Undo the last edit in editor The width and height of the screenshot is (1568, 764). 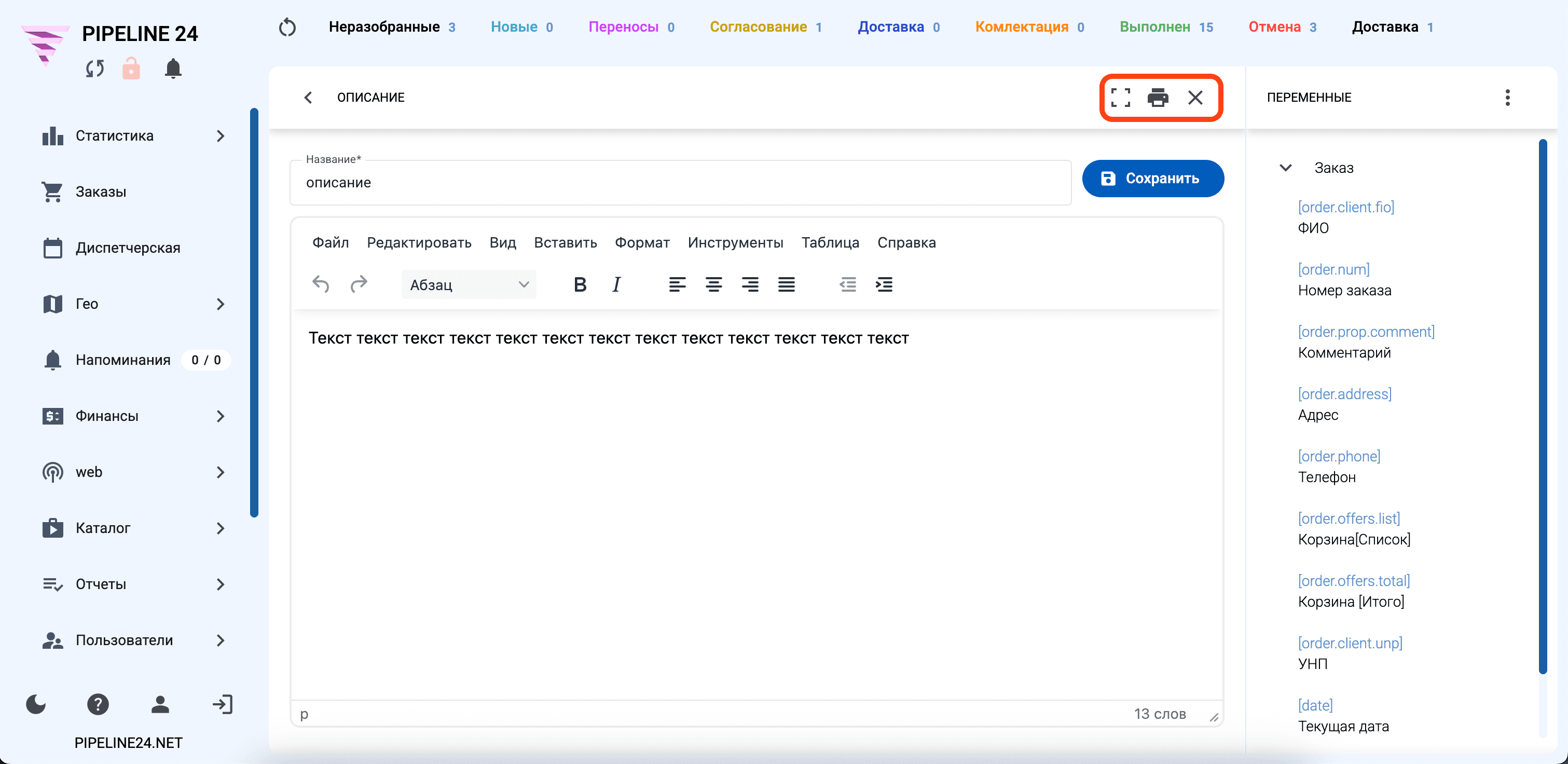321,284
